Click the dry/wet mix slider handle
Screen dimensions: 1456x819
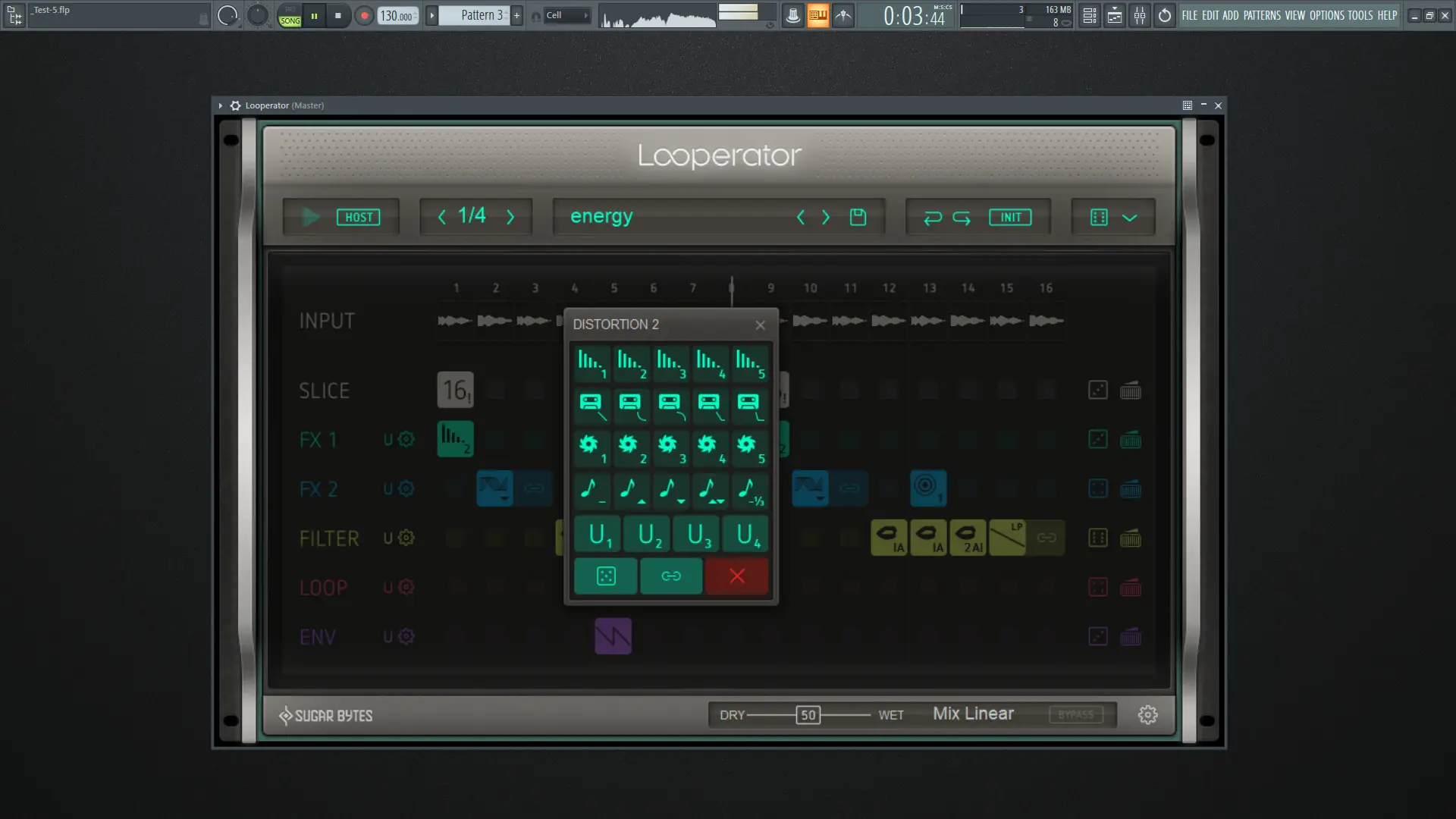[x=808, y=715]
